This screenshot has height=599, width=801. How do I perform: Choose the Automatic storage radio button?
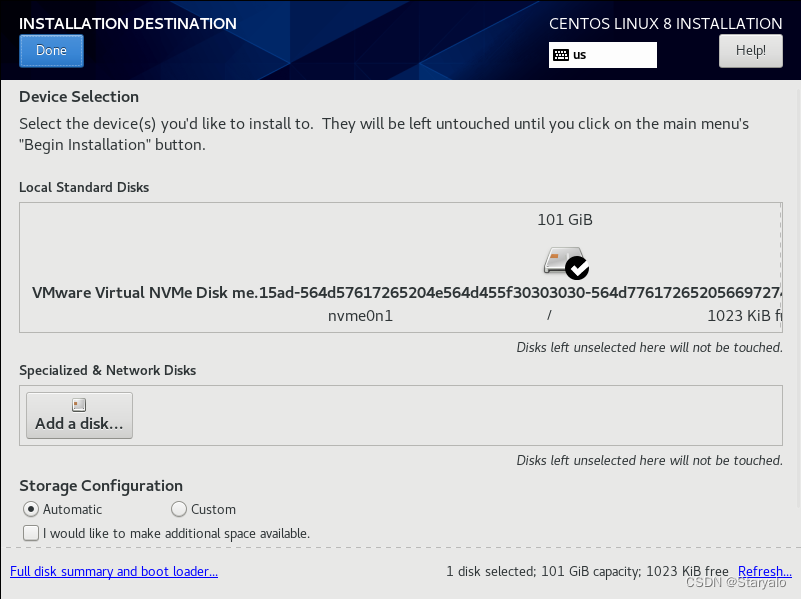click(31, 509)
